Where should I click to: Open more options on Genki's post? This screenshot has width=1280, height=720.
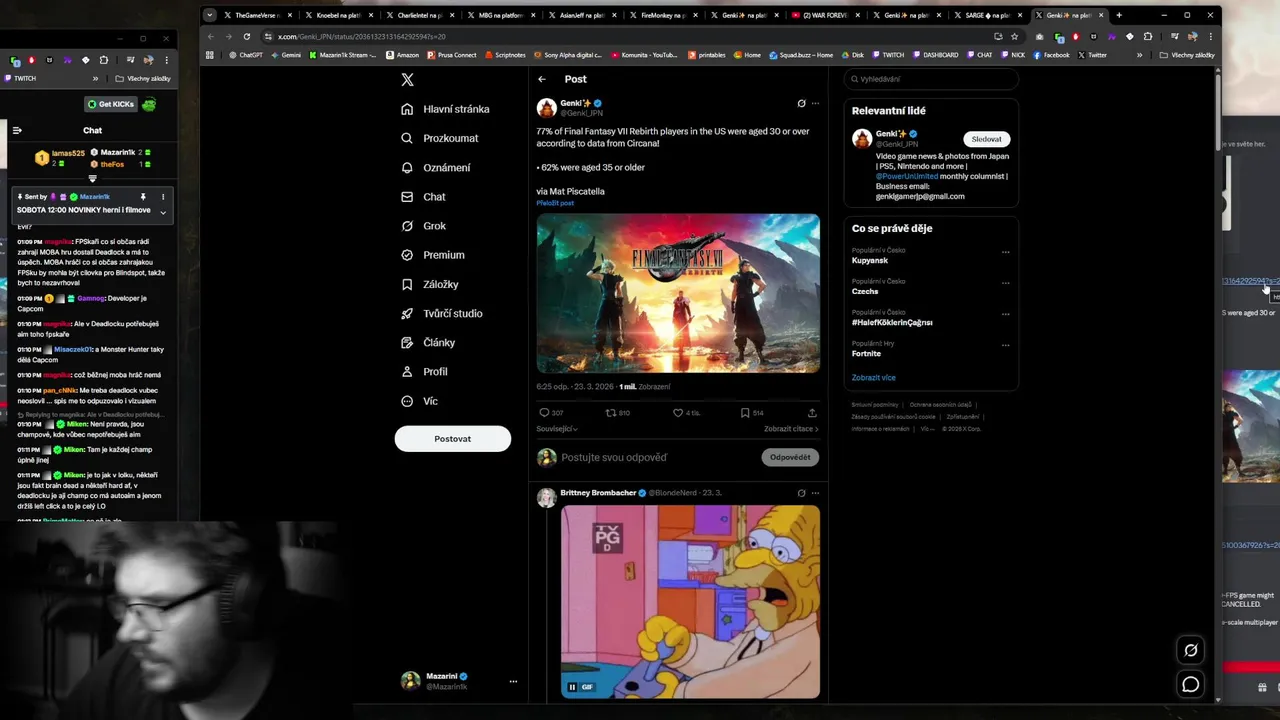815,103
